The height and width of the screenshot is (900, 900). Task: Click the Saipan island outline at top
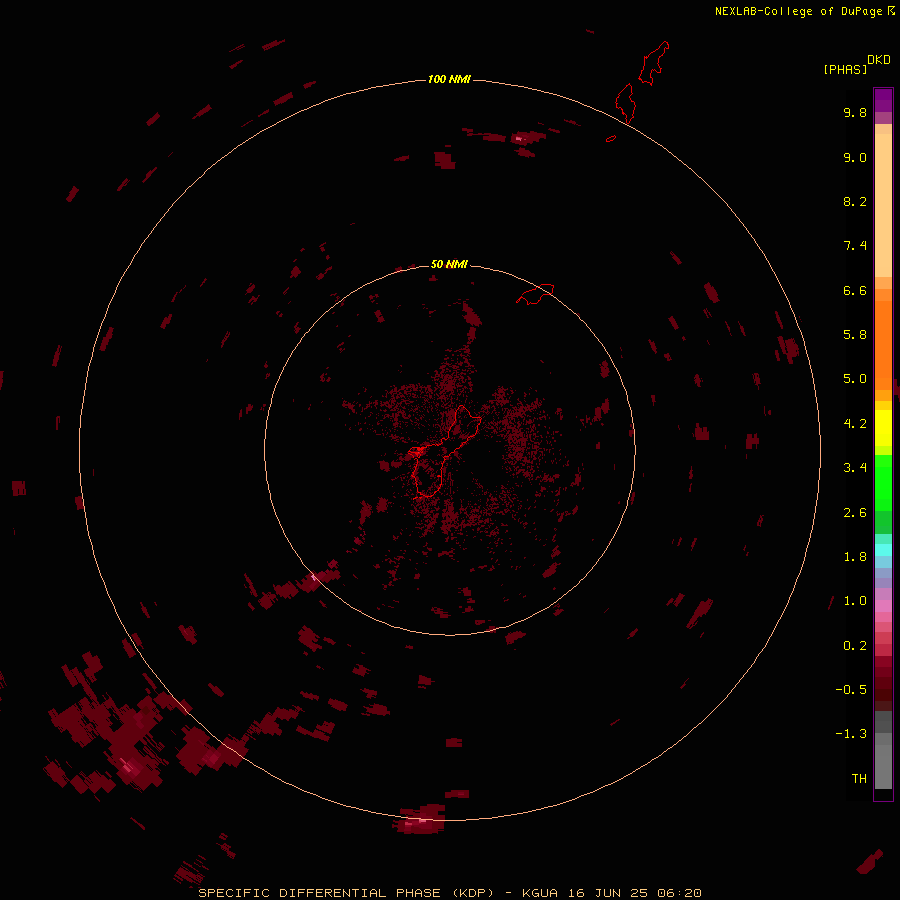point(654,63)
